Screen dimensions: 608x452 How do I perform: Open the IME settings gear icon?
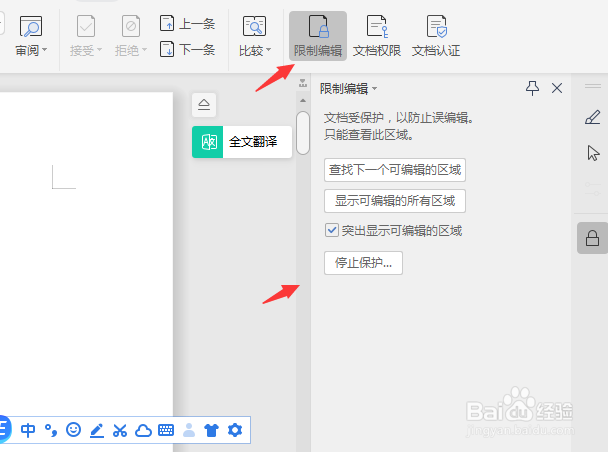click(235, 430)
